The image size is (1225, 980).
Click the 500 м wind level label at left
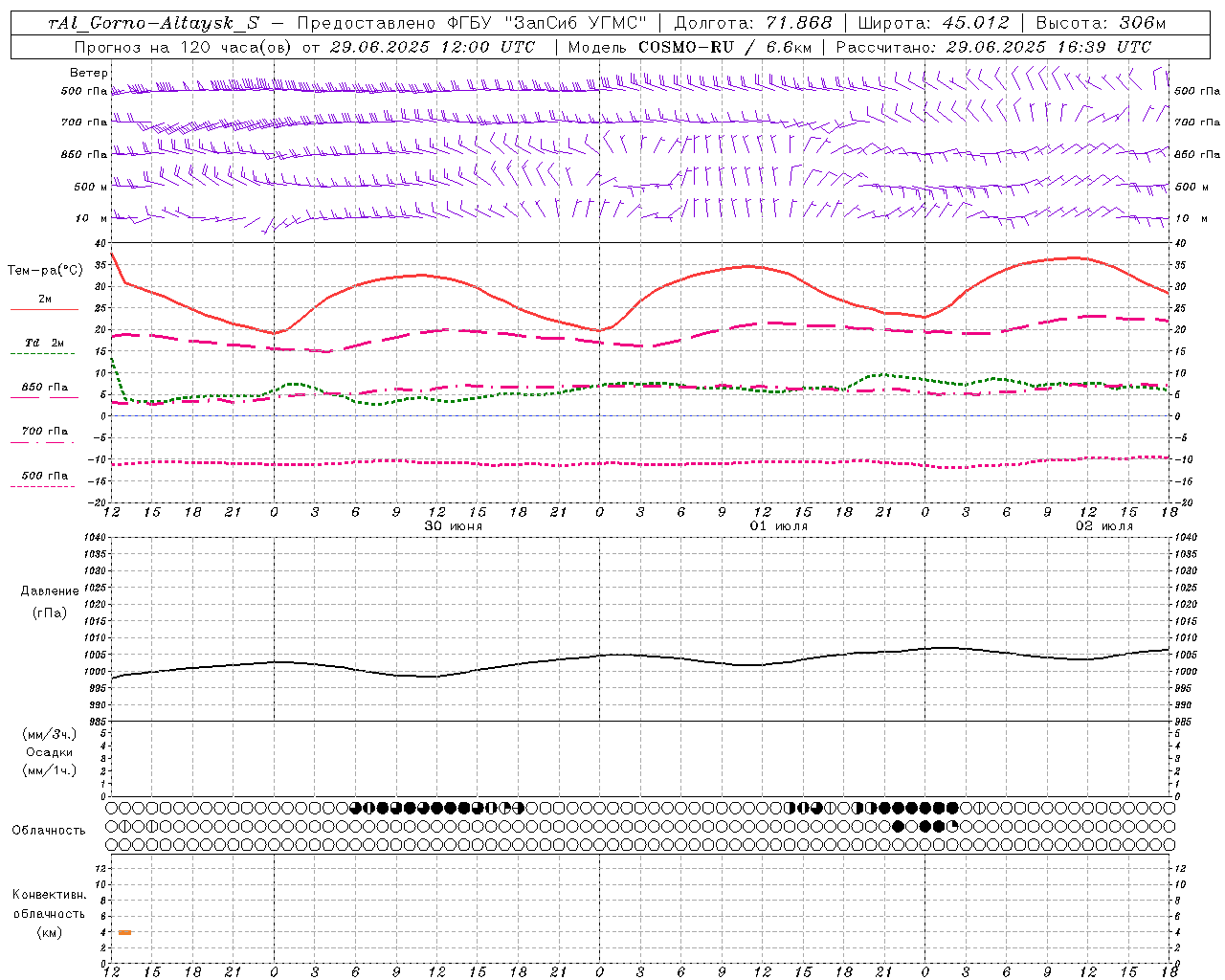pyautogui.click(x=91, y=187)
